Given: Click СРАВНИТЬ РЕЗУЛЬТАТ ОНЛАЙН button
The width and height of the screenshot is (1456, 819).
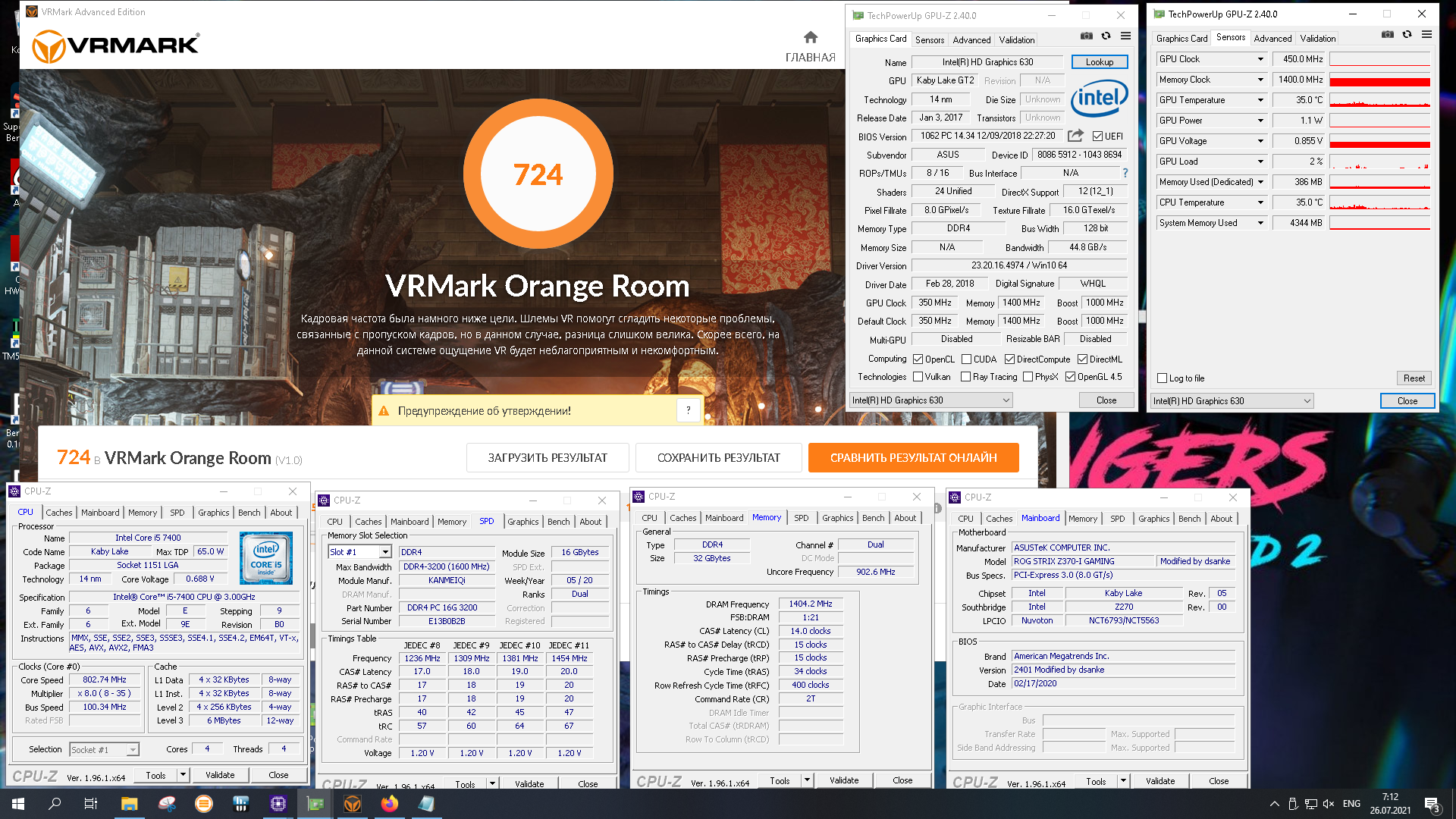Looking at the screenshot, I should [913, 458].
